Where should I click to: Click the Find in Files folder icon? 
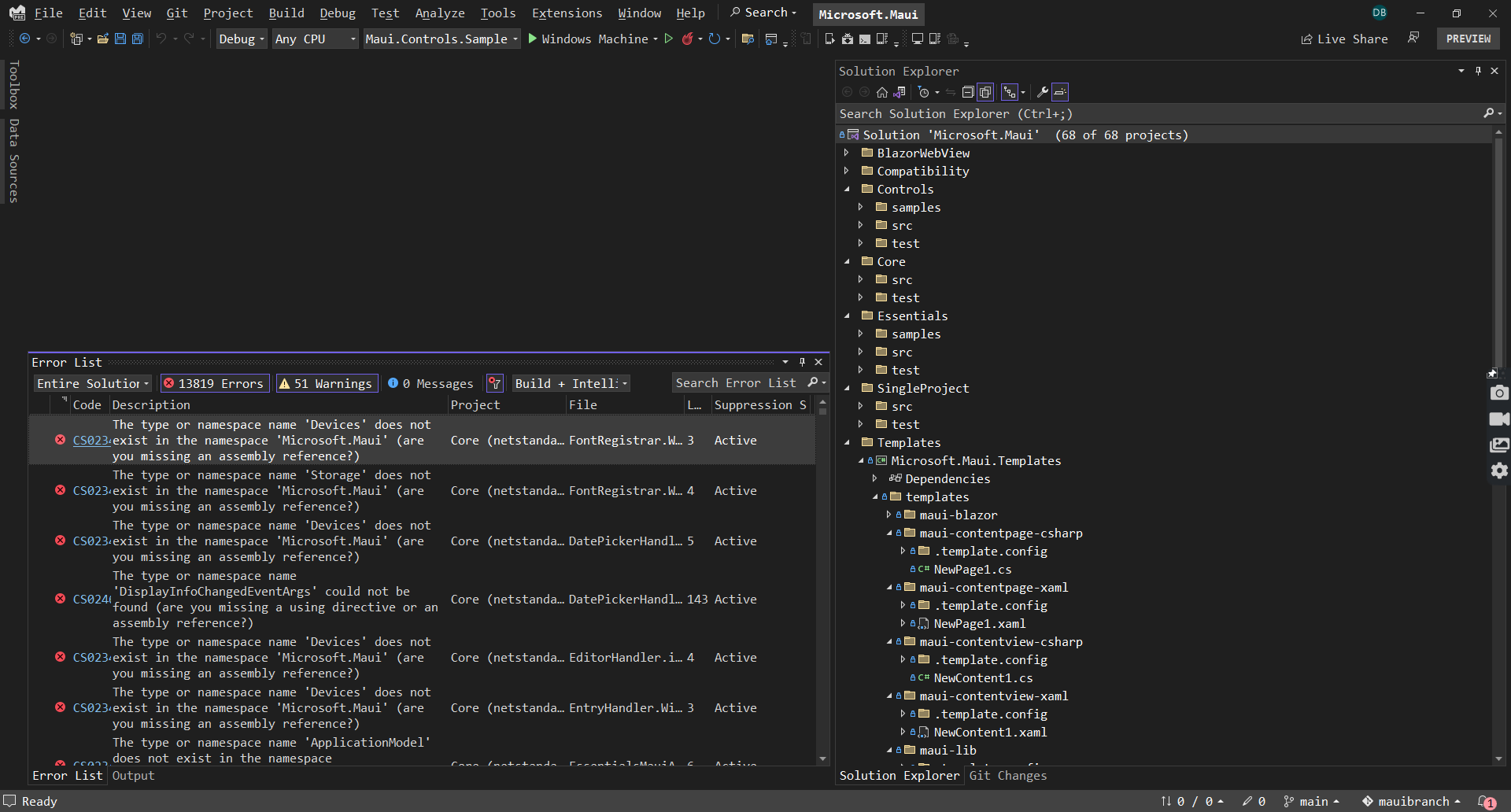[x=748, y=39]
